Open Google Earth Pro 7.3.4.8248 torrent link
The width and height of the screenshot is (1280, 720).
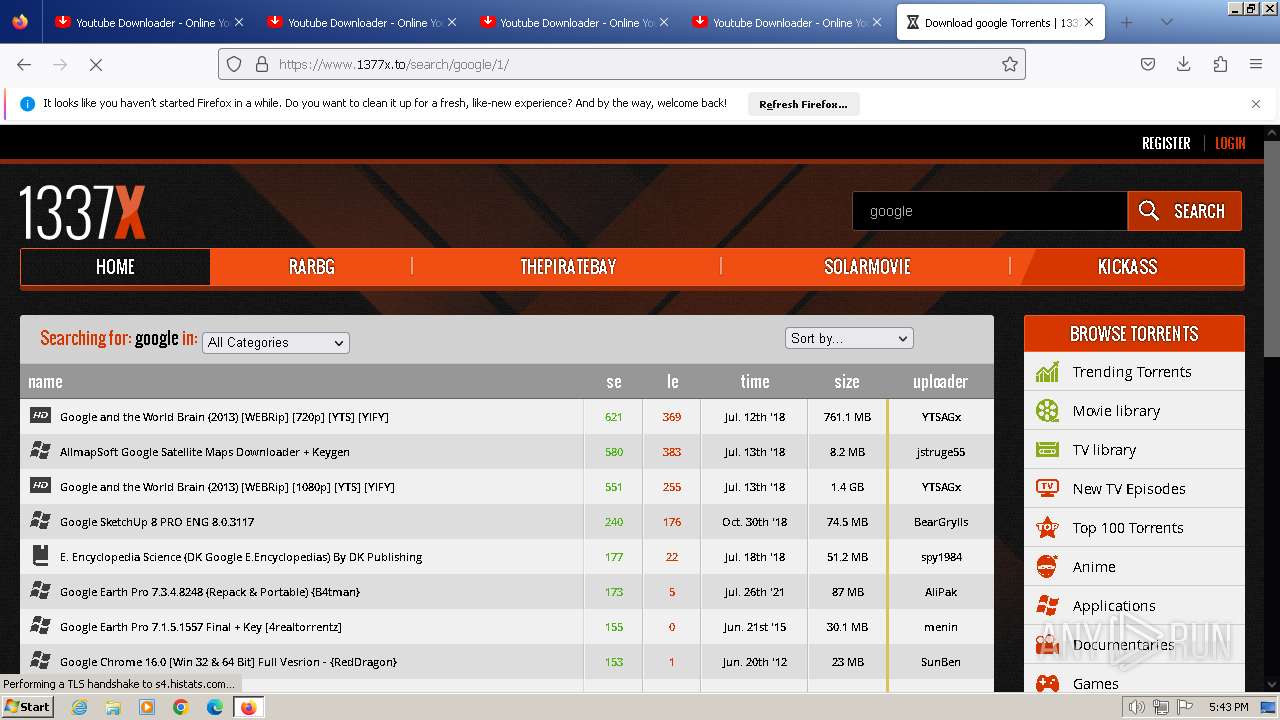click(x=210, y=592)
